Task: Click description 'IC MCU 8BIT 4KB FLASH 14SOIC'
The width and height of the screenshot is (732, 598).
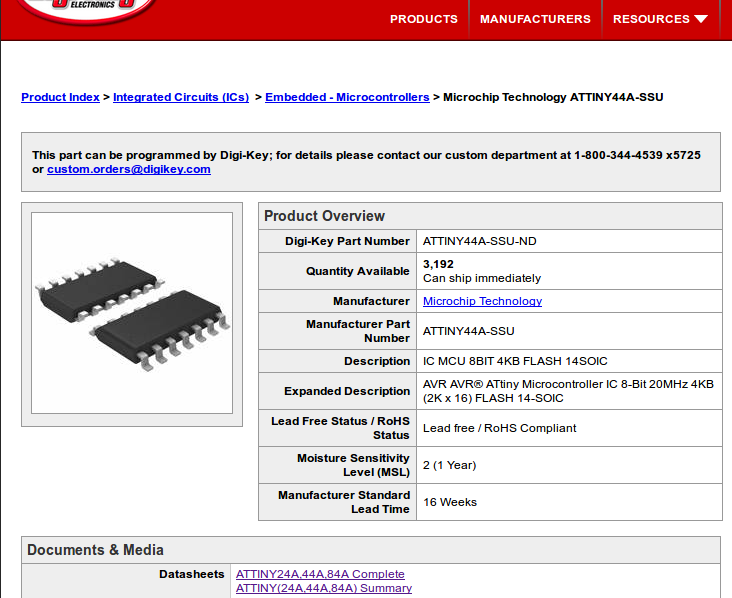Action: pos(515,361)
